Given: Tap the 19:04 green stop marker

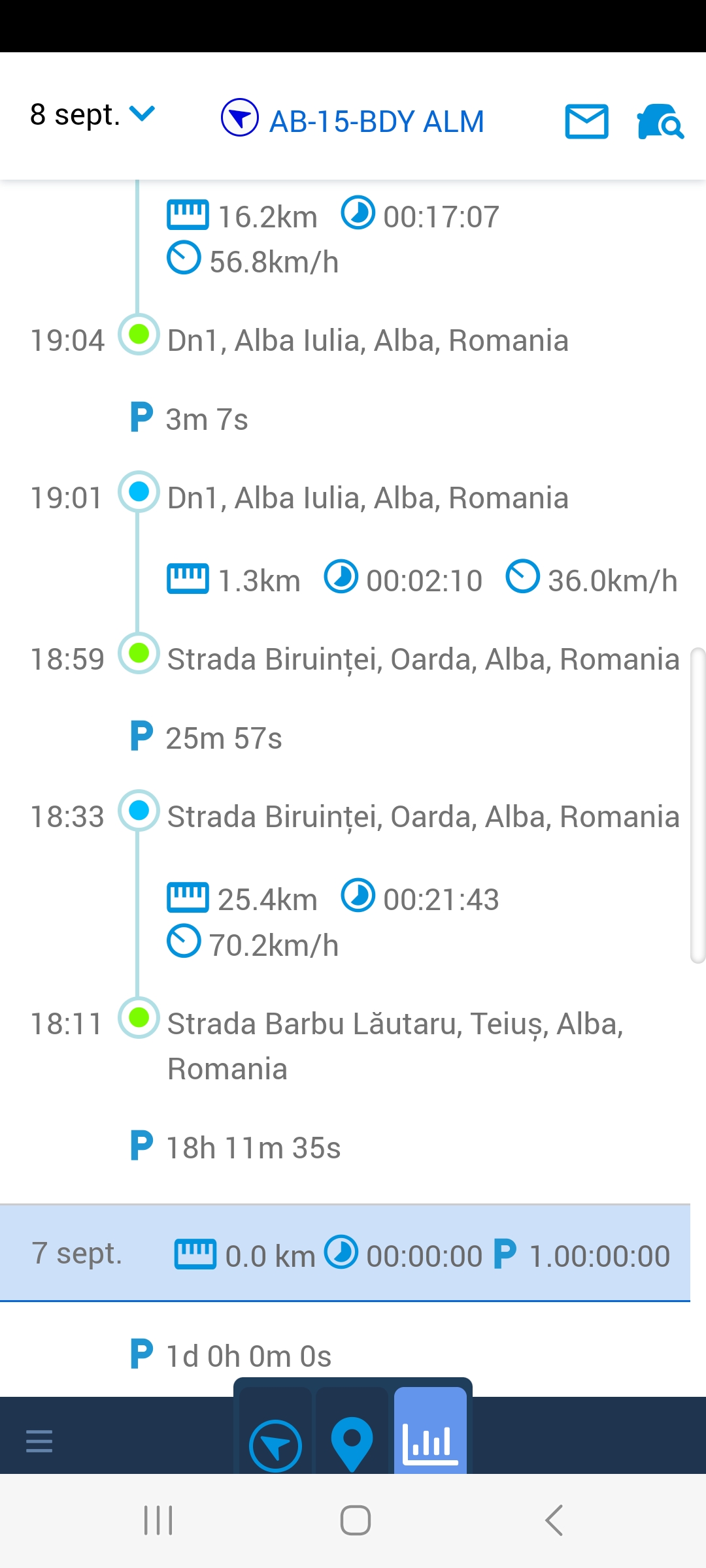Looking at the screenshot, I should (x=139, y=335).
